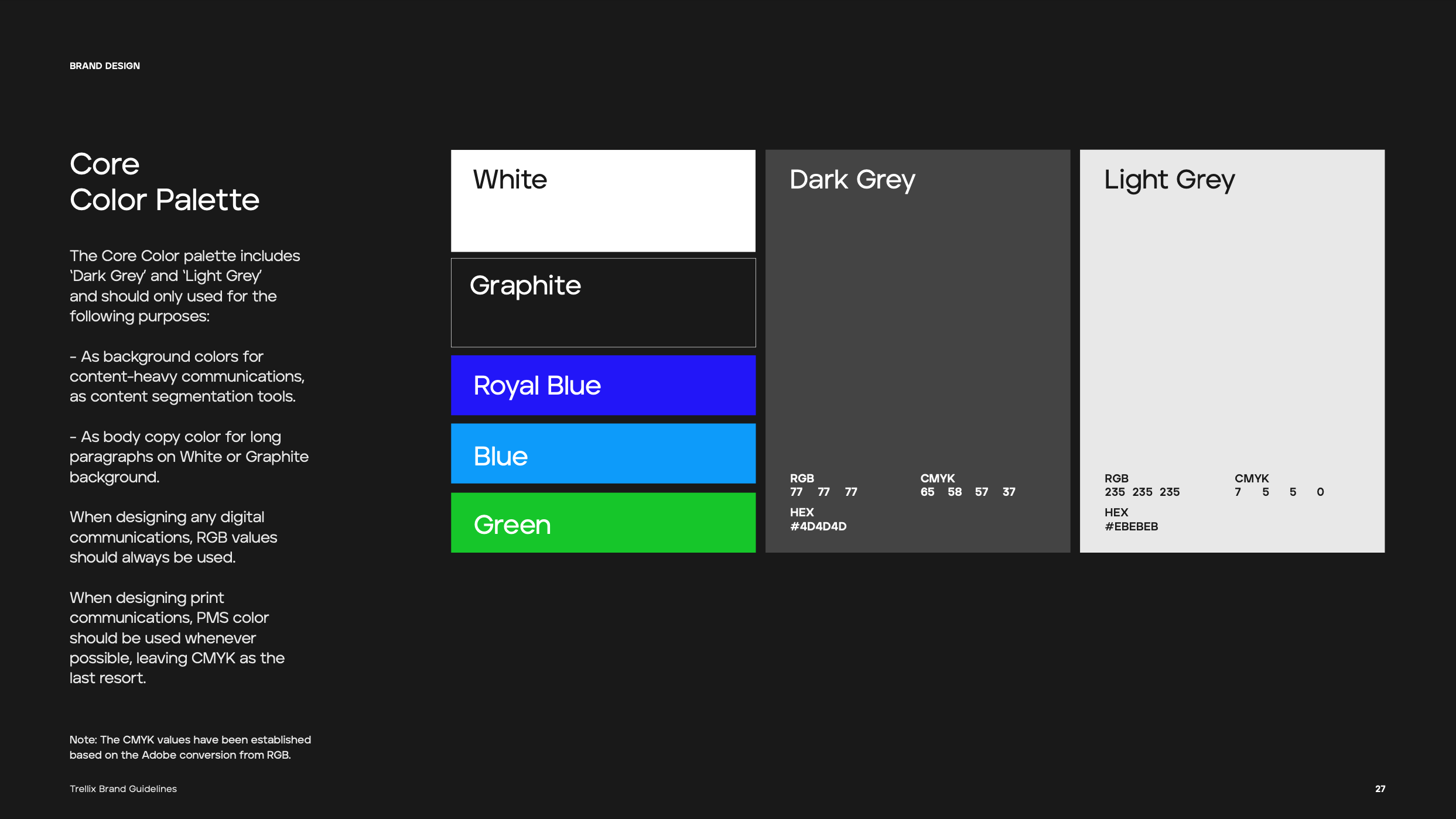Screen dimensions: 1456x819
Task: Click the White swatch name label
Action: click(x=509, y=179)
